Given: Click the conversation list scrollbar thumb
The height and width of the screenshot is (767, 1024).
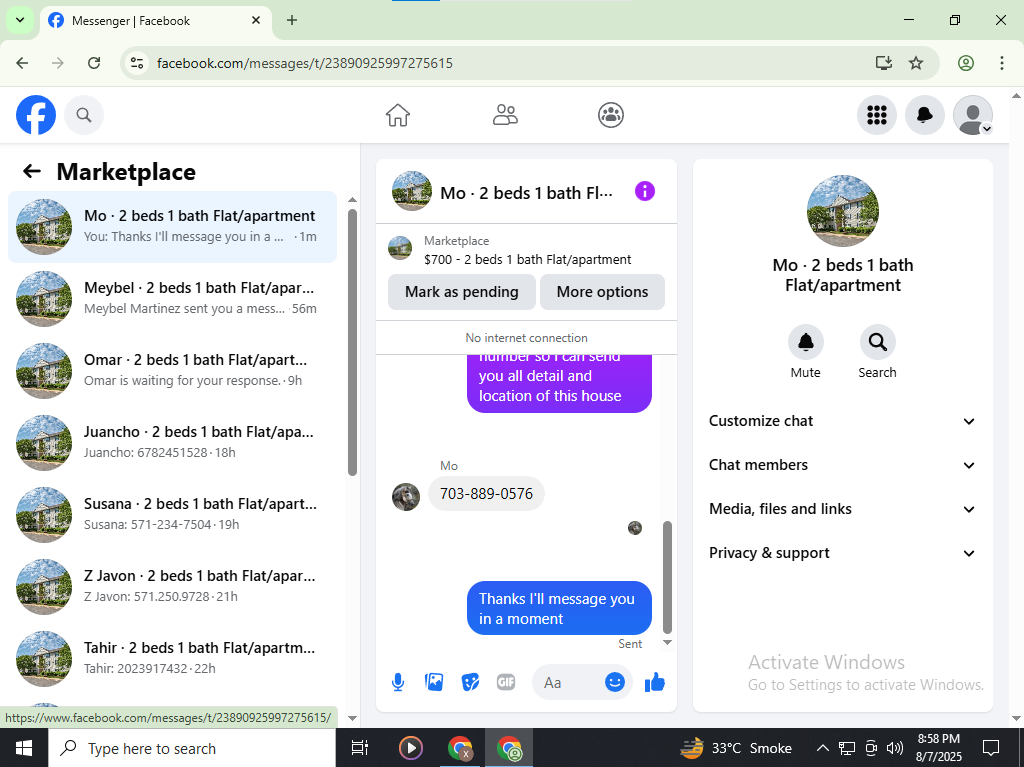Looking at the screenshot, I should pyautogui.click(x=353, y=342).
